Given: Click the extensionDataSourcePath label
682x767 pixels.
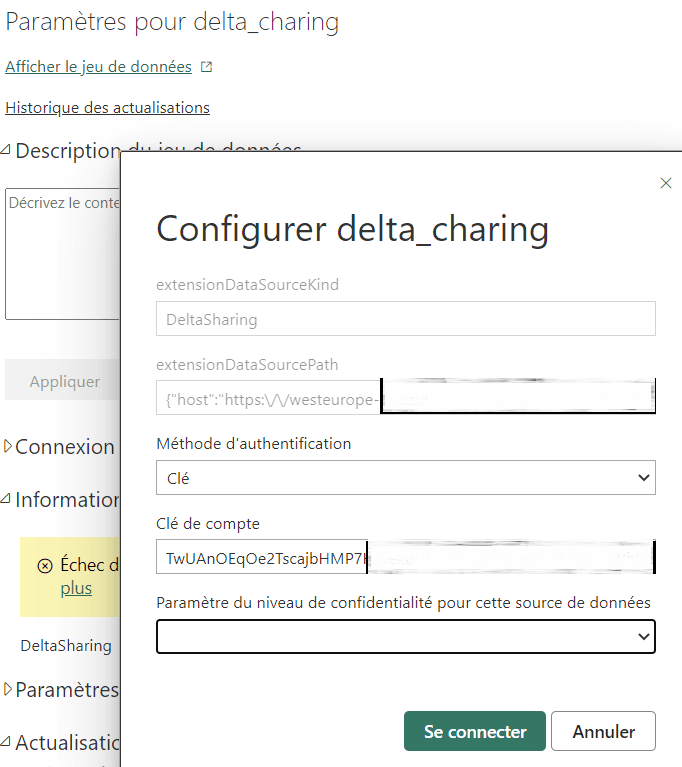Looking at the screenshot, I should click(247, 365).
